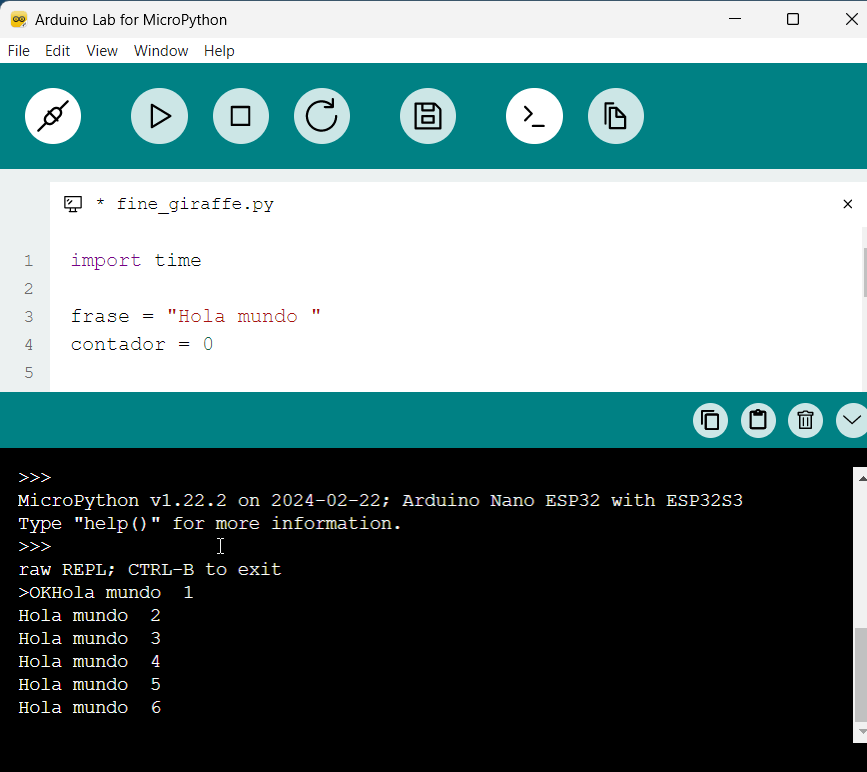Open the Edit menu
The width and height of the screenshot is (867, 772).
[58, 51]
